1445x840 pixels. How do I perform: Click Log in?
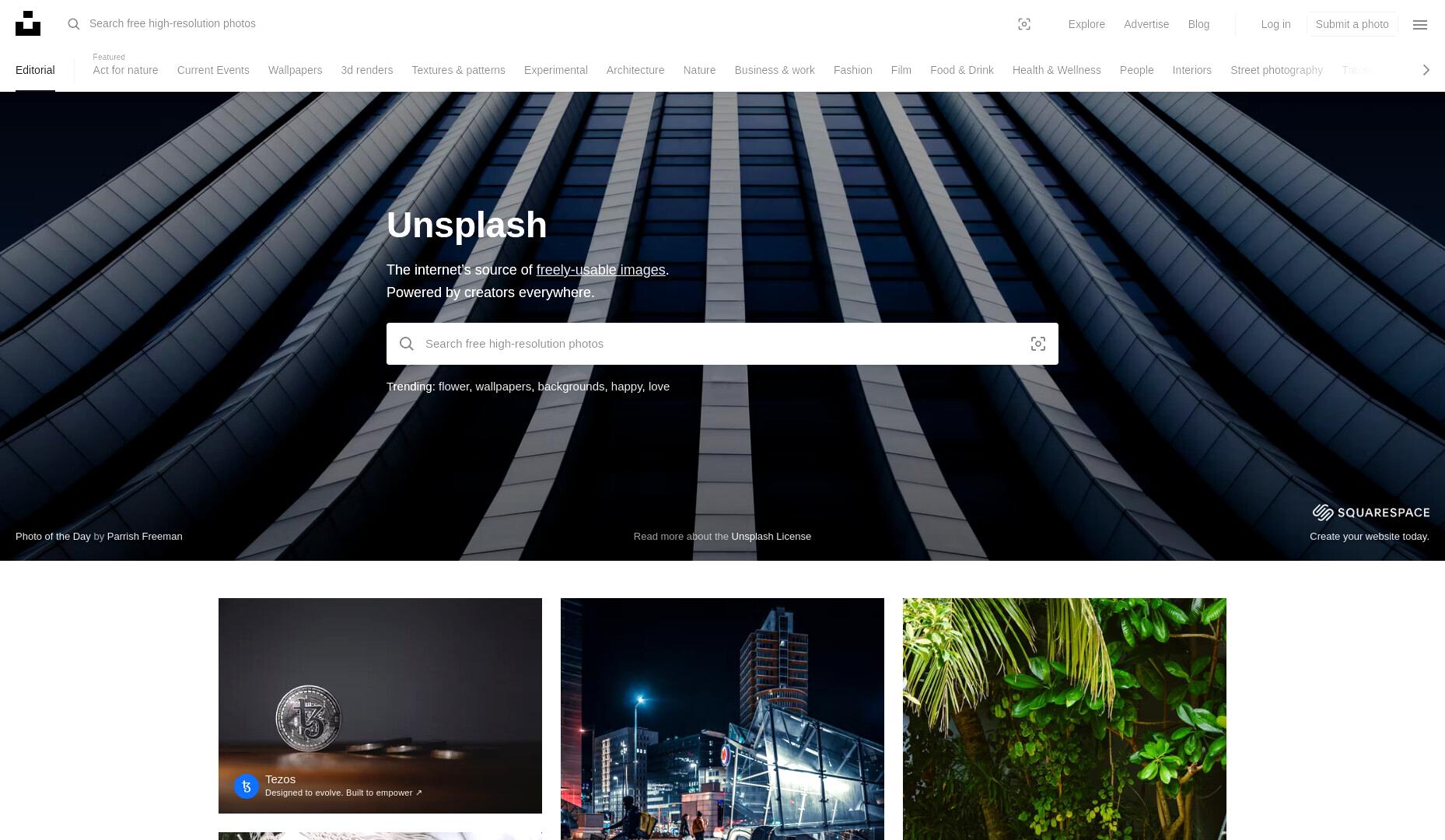pos(1275,24)
